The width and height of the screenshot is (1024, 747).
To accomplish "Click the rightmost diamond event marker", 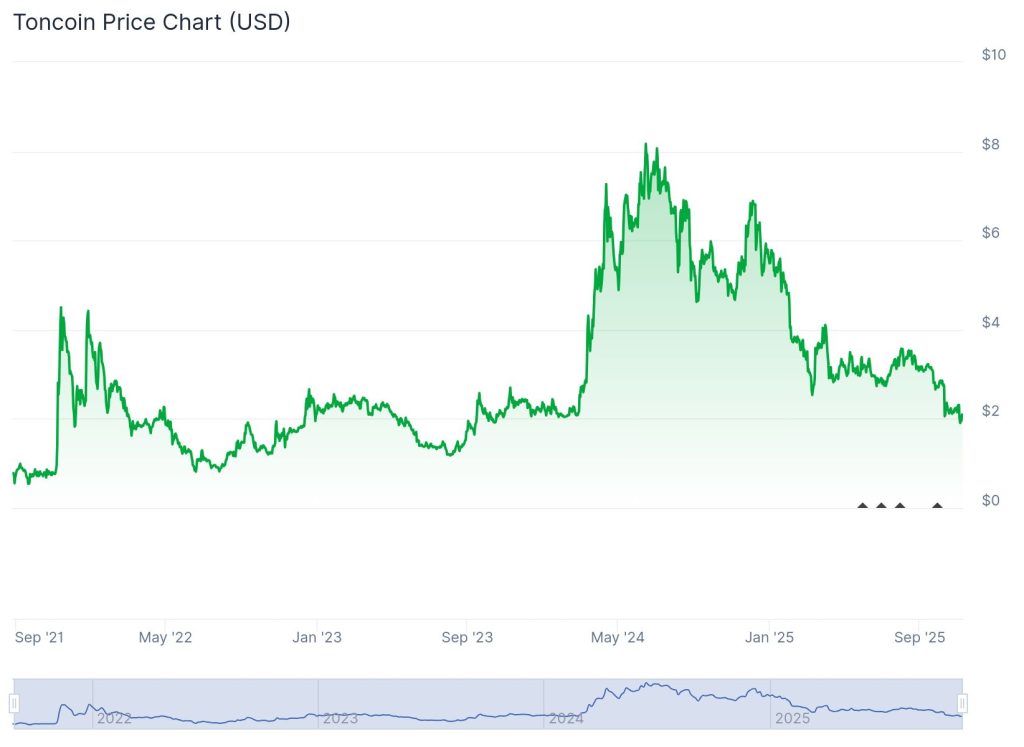I will tap(937, 506).
